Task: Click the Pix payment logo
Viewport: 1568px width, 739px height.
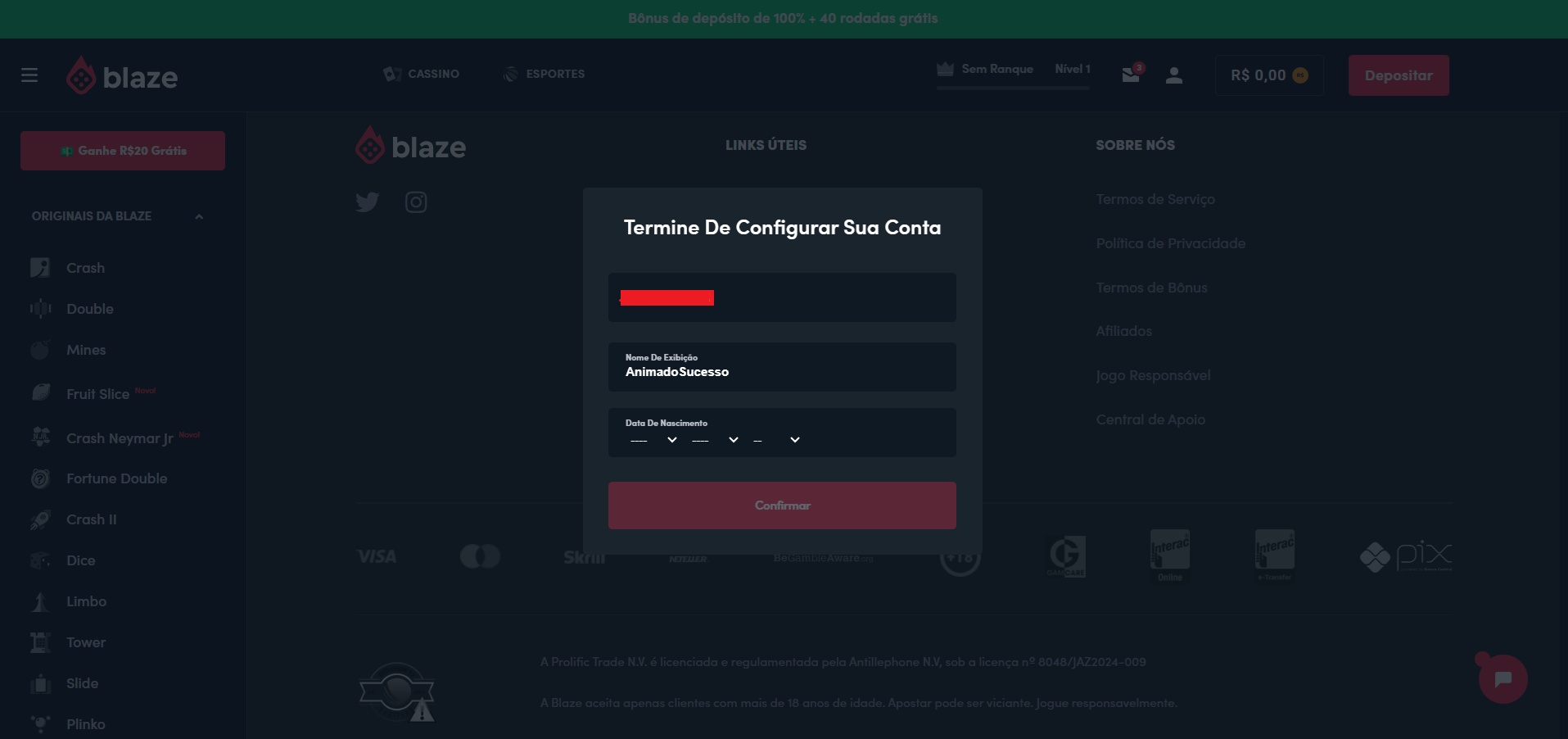Action: 1406,557
